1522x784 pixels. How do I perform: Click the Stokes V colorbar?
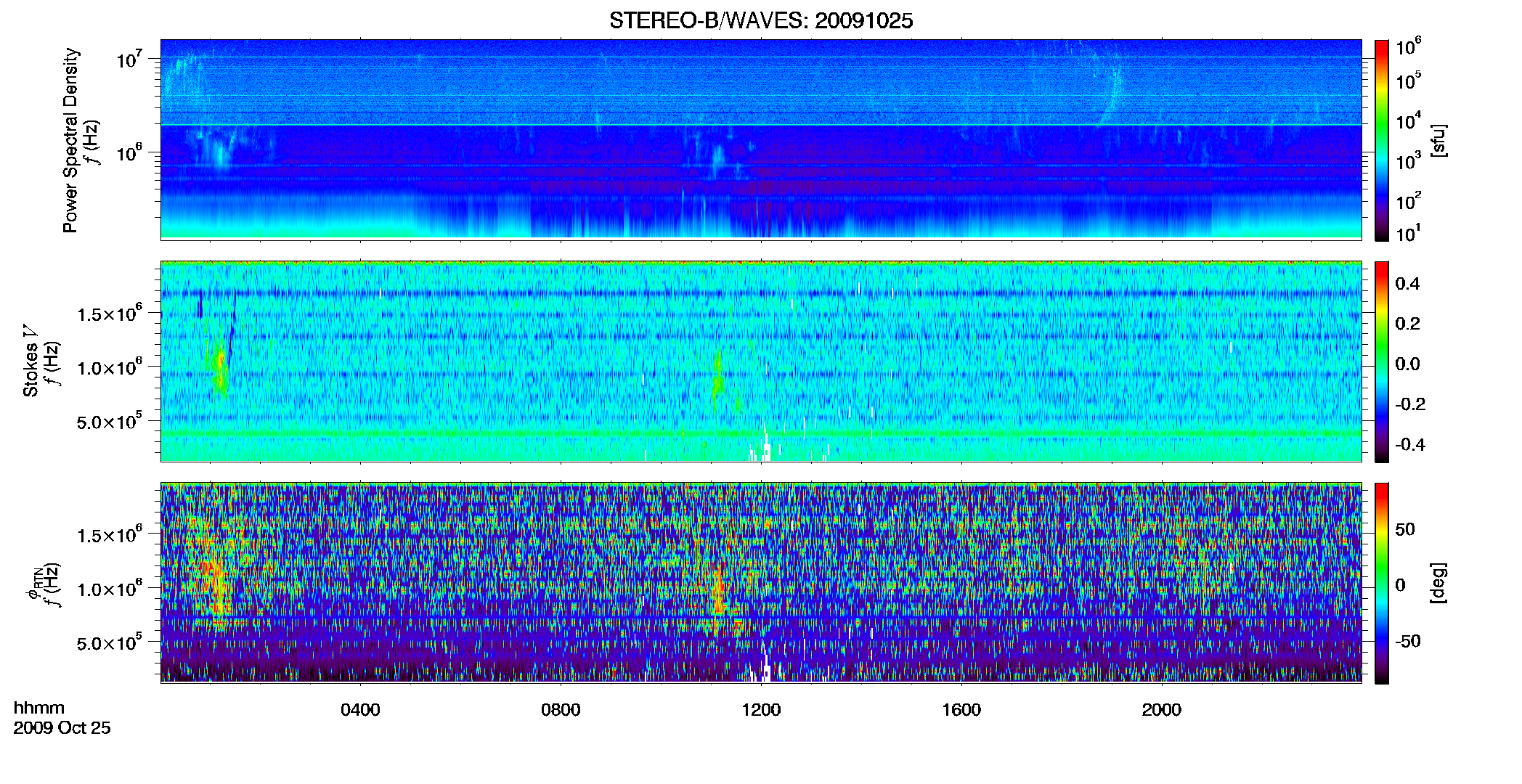(1381, 362)
